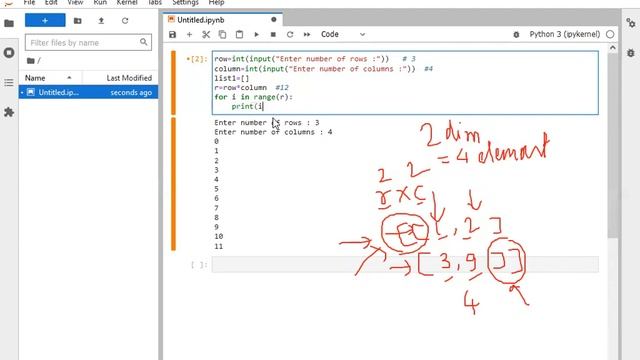This screenshot has width=640, height=360.
Task: Refresh the file browser list
Action: pyautogui.click(x=125, y=20)
